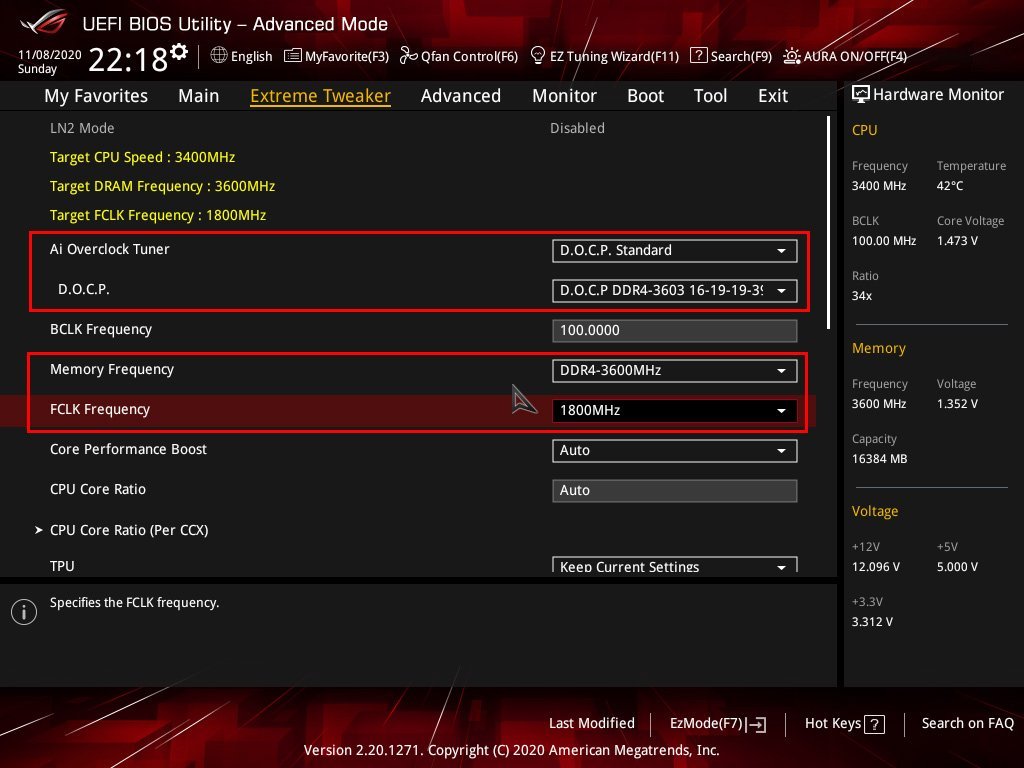Click the Target FCLK Frequency : 1800MHz text
This screenshot has width=1024, height=768.
click(158, 215)
